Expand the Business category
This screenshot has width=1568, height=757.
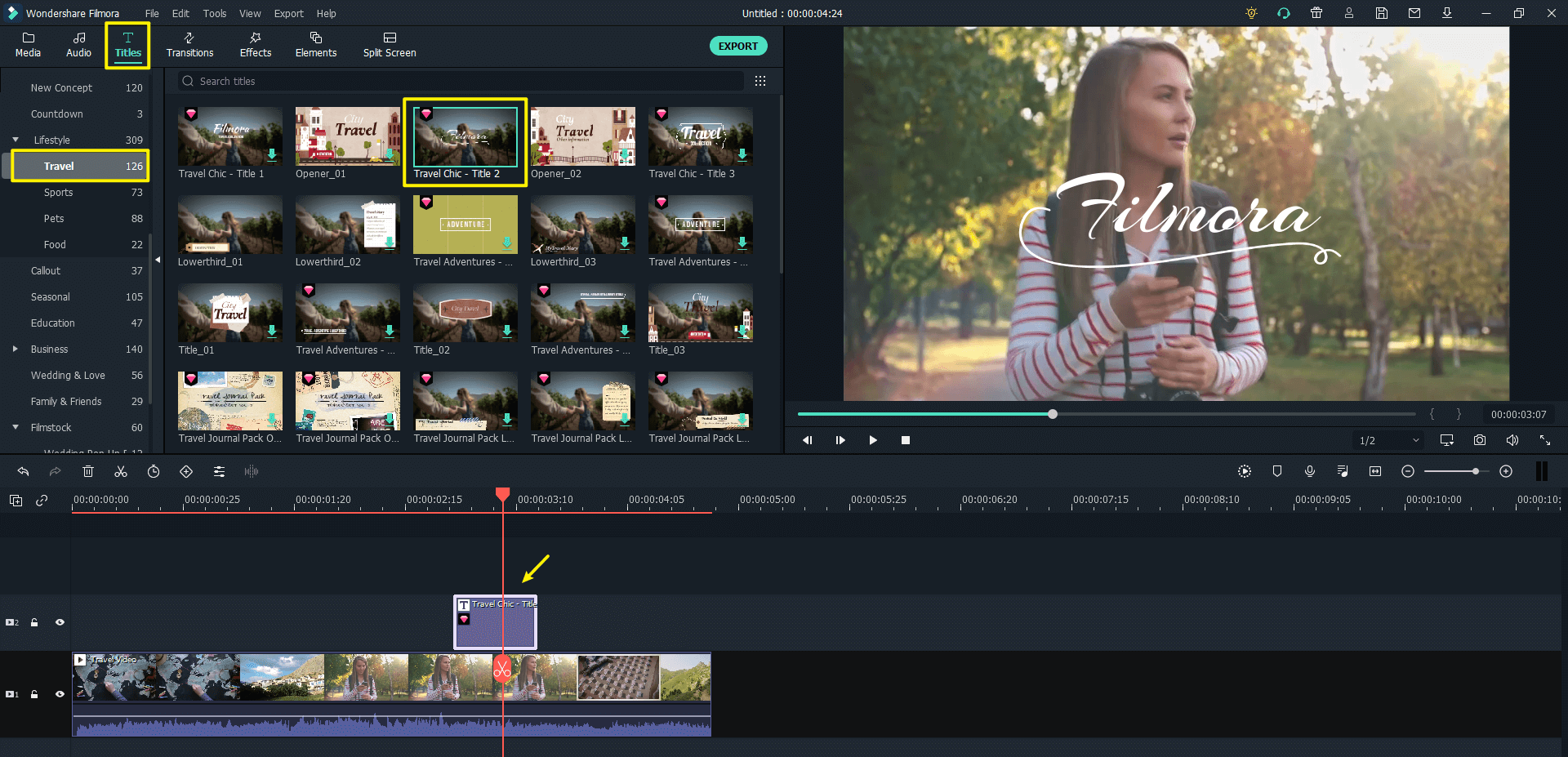click(16, 349)
